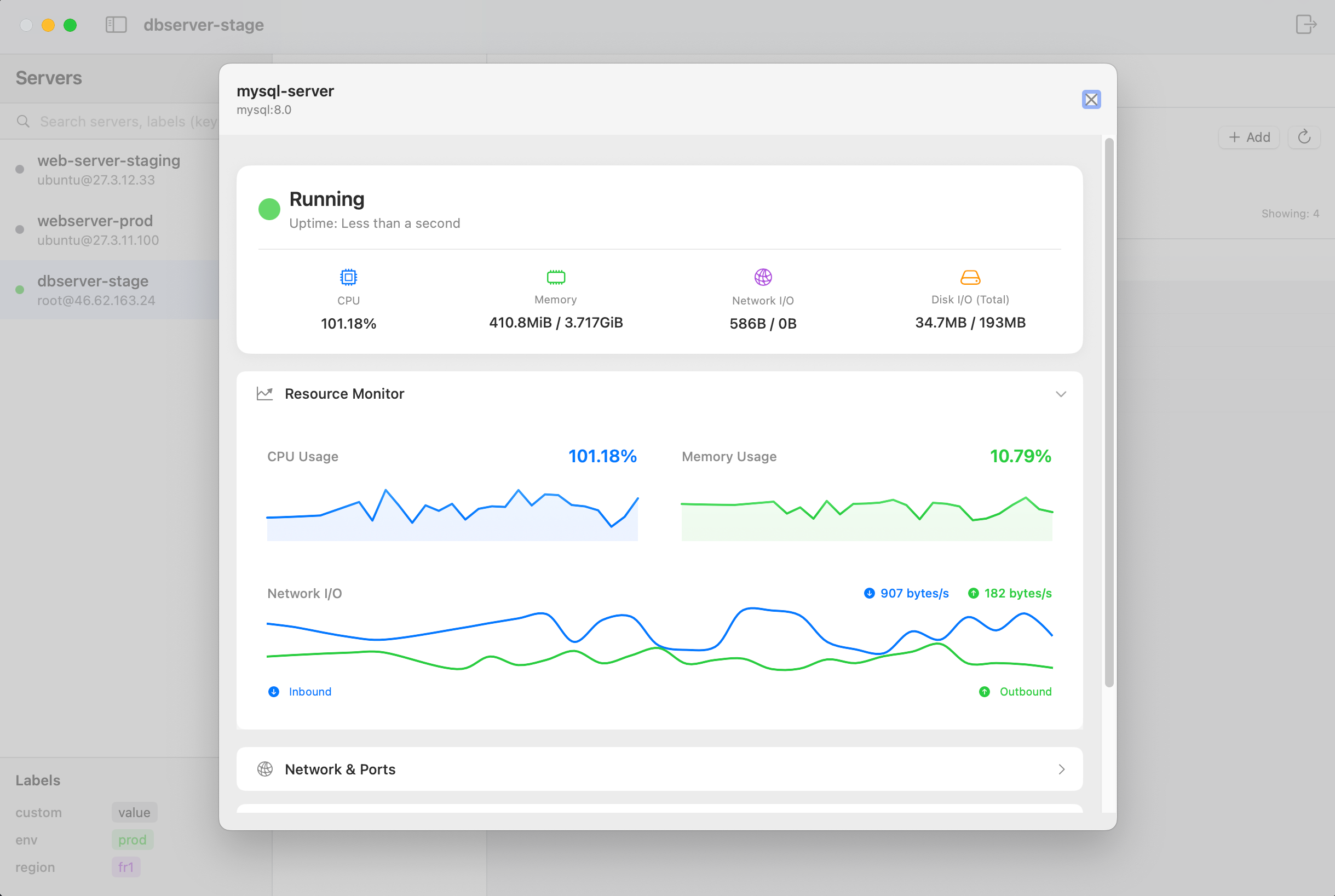The width and height of the screenshot is (1335, 896).
Task: Select webserver-prod in the server list
Action: [110, 229]
